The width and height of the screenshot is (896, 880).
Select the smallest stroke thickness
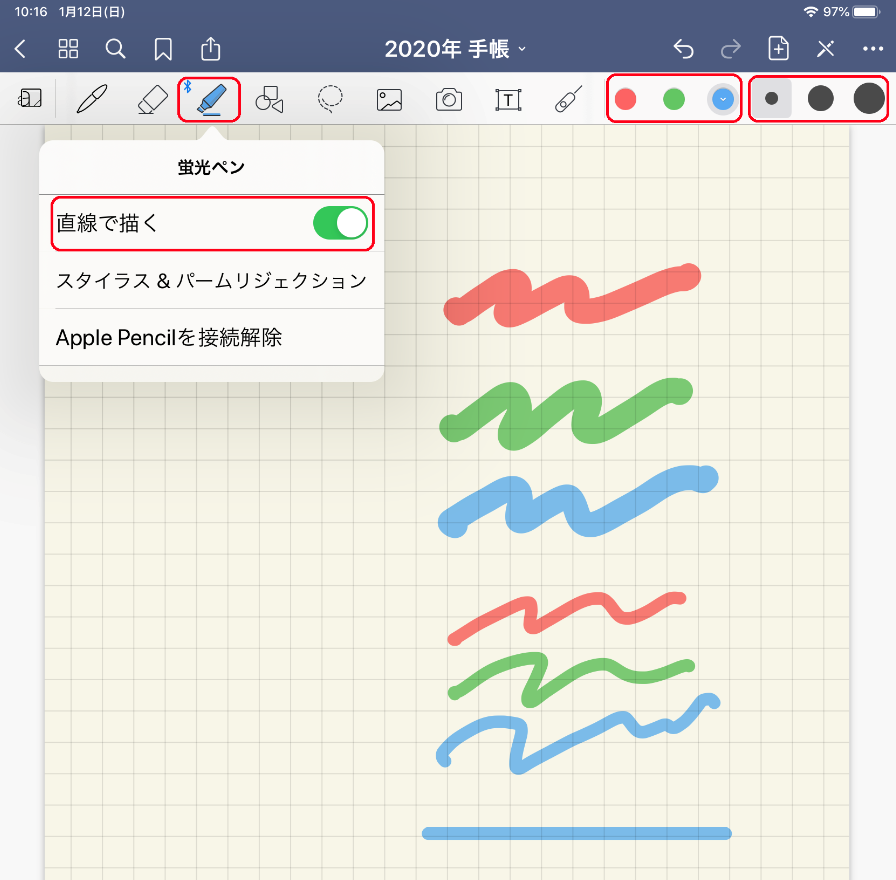coord(771,99)
